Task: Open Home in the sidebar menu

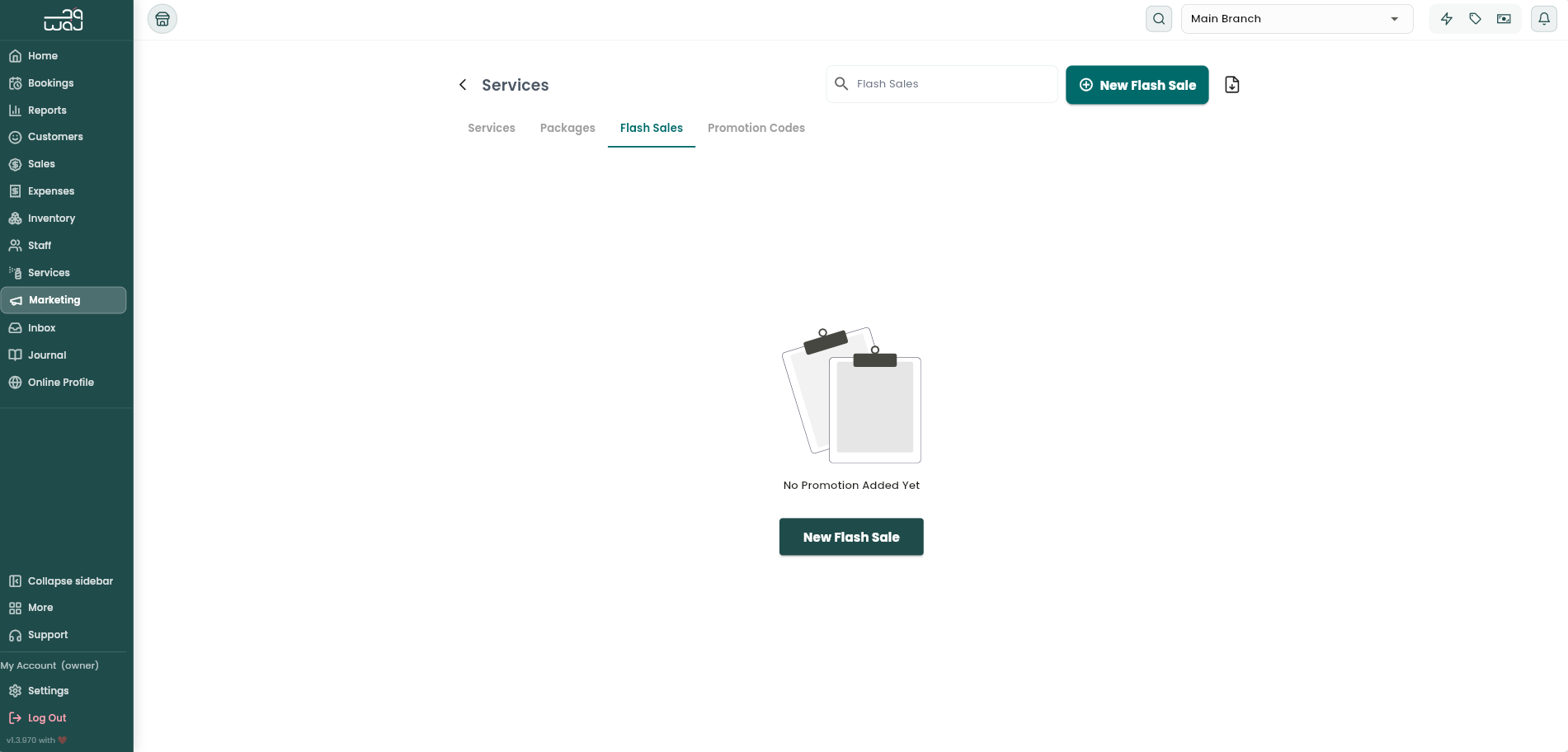Action: pyautogui.click(x=43, y=56)
